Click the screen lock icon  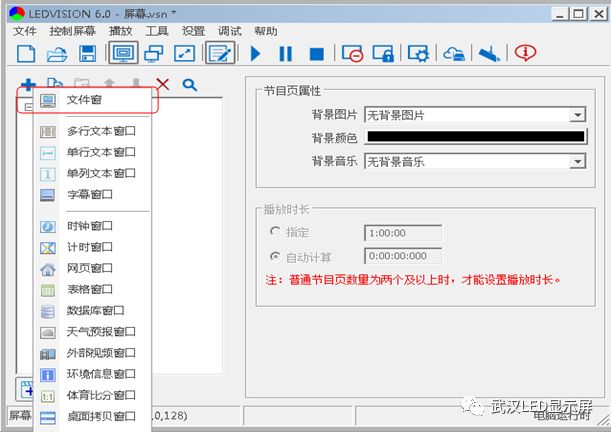383,53
